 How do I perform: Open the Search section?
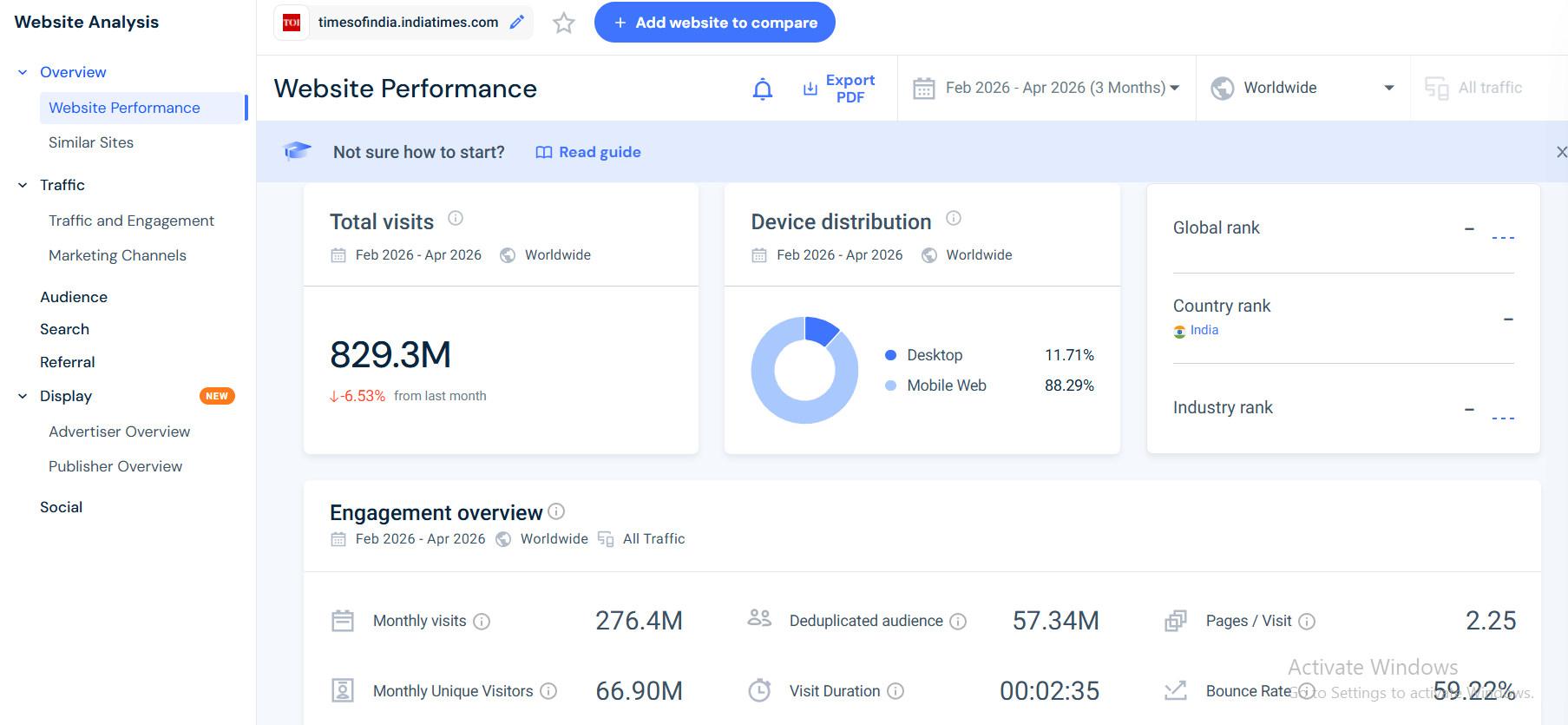point(64,329)
